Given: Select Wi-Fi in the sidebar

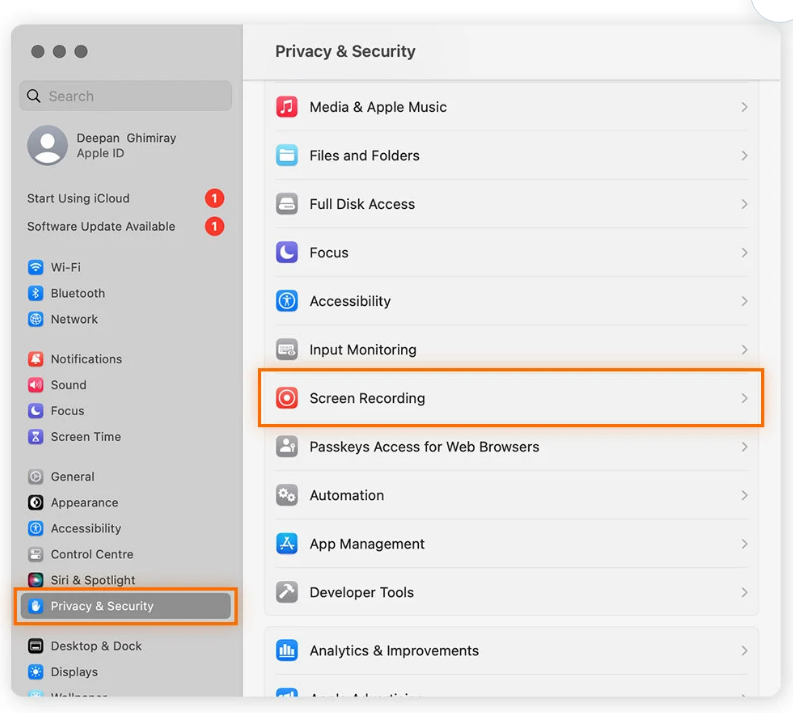Looking at the screenshot, I should (66, 267).
